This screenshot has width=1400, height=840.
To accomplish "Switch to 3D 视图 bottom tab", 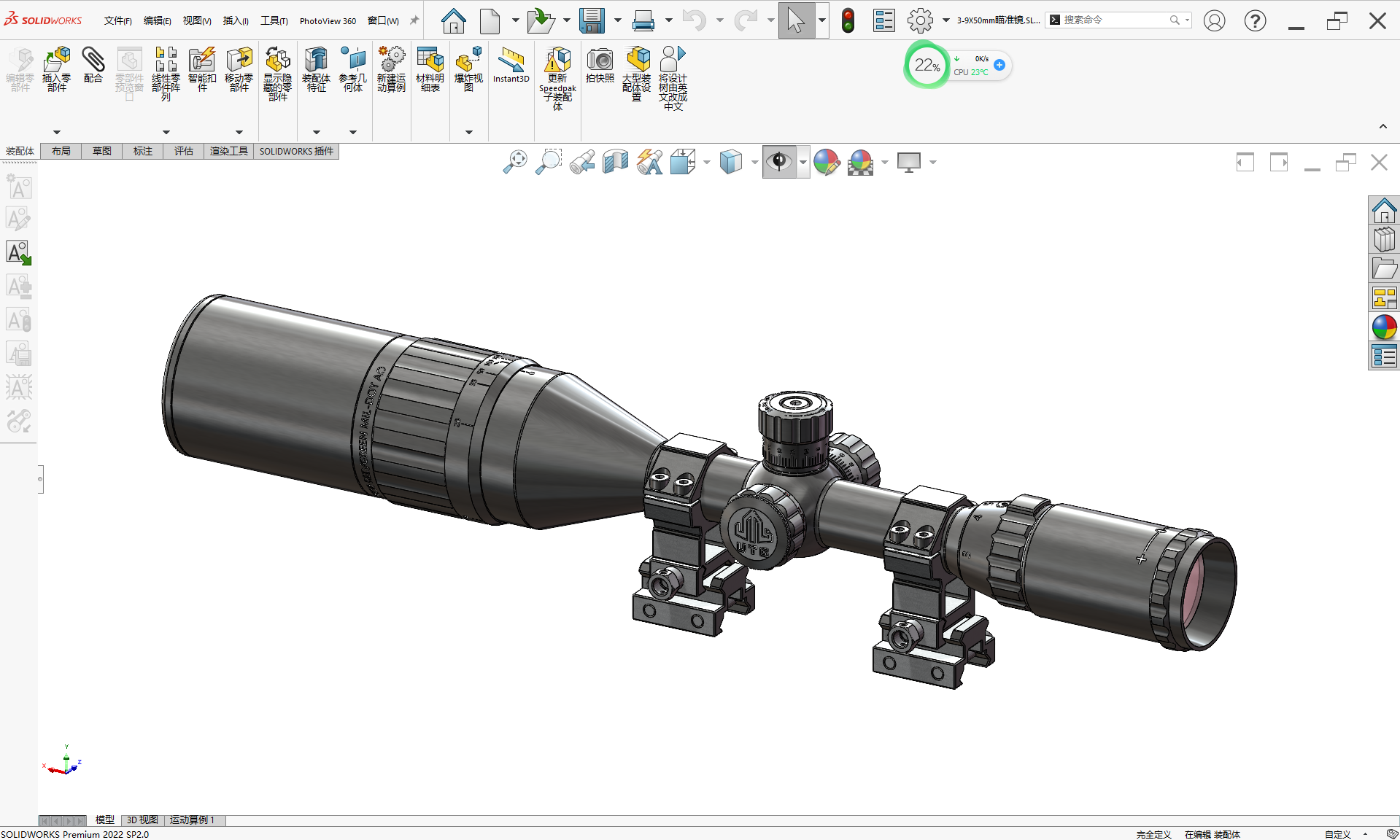I will coord(142,820).
